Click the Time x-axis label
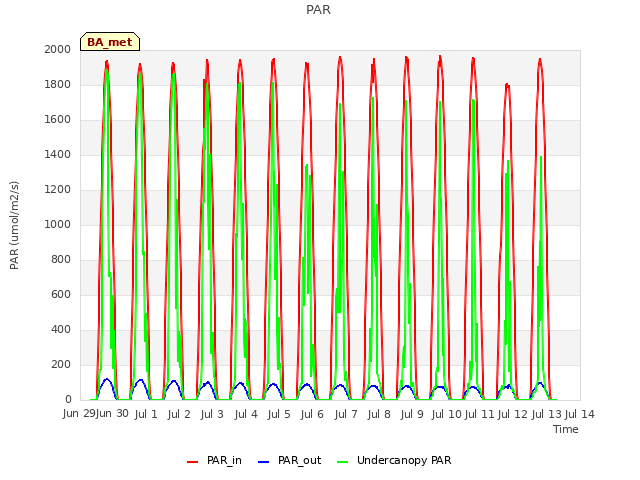This screenshot has width=640, height=480. click(x=565, y=429)
